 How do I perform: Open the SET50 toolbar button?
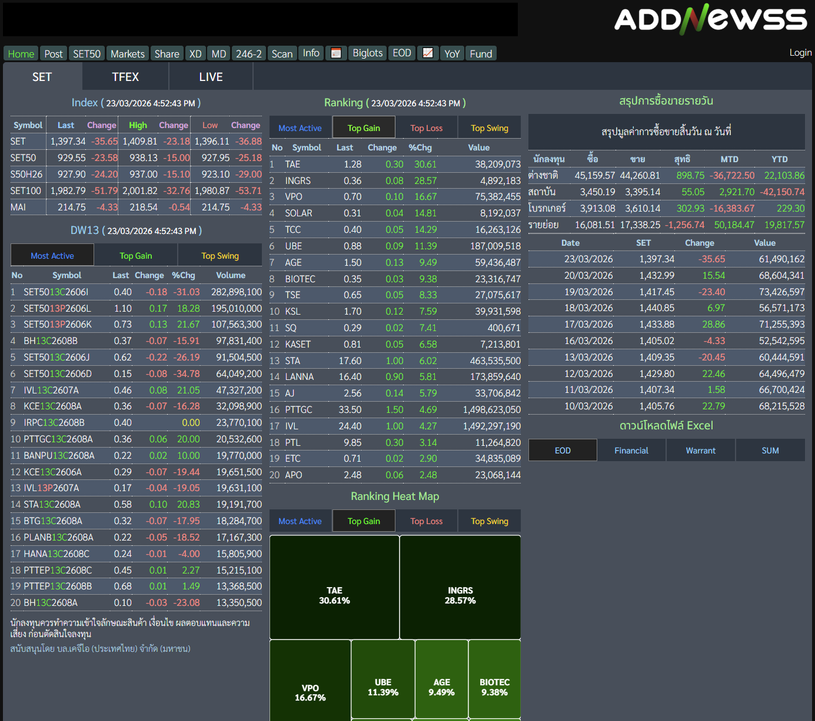click(87, 54)
